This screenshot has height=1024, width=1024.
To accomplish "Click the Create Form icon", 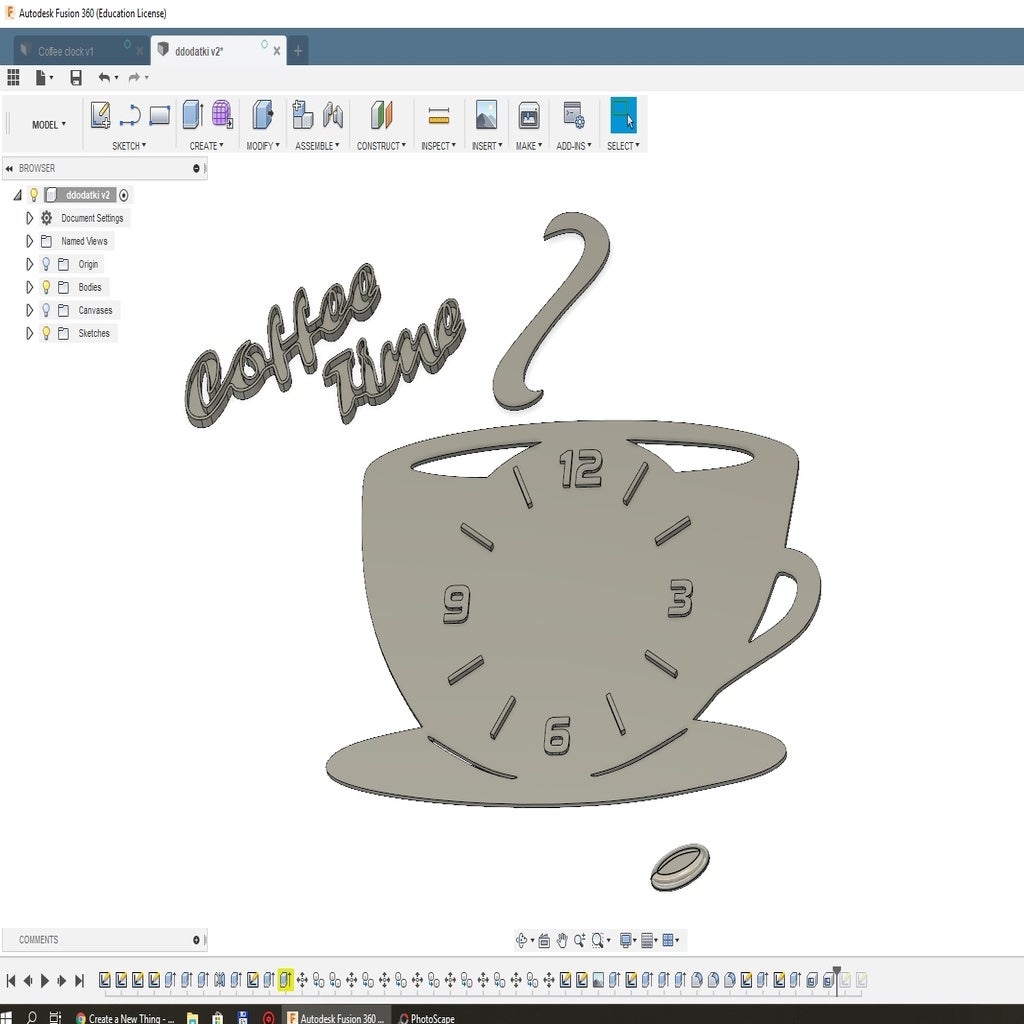I will pyautogui.click(x=222, y=114).
